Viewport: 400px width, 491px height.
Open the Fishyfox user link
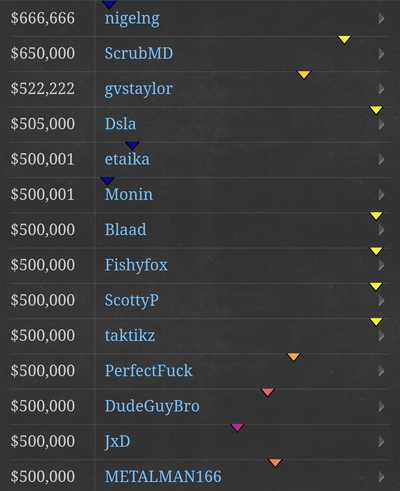coord(136,265)
